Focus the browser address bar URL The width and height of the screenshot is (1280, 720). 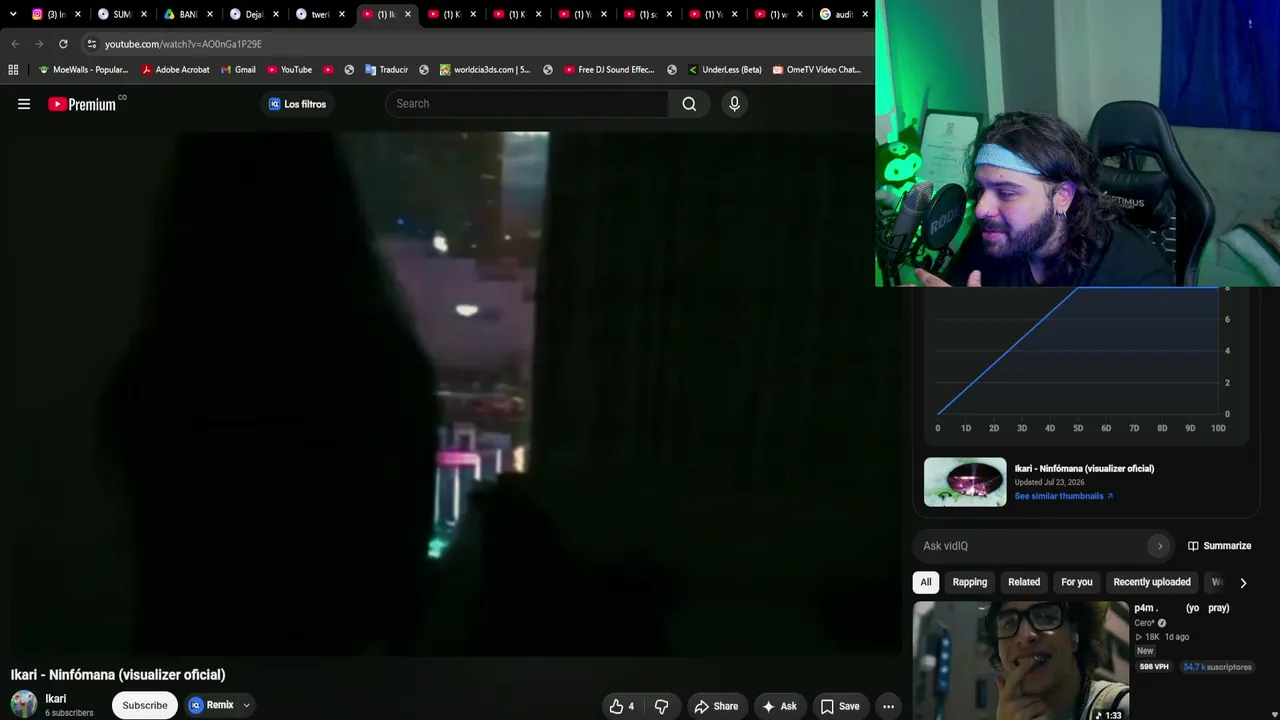coord(183,44)
